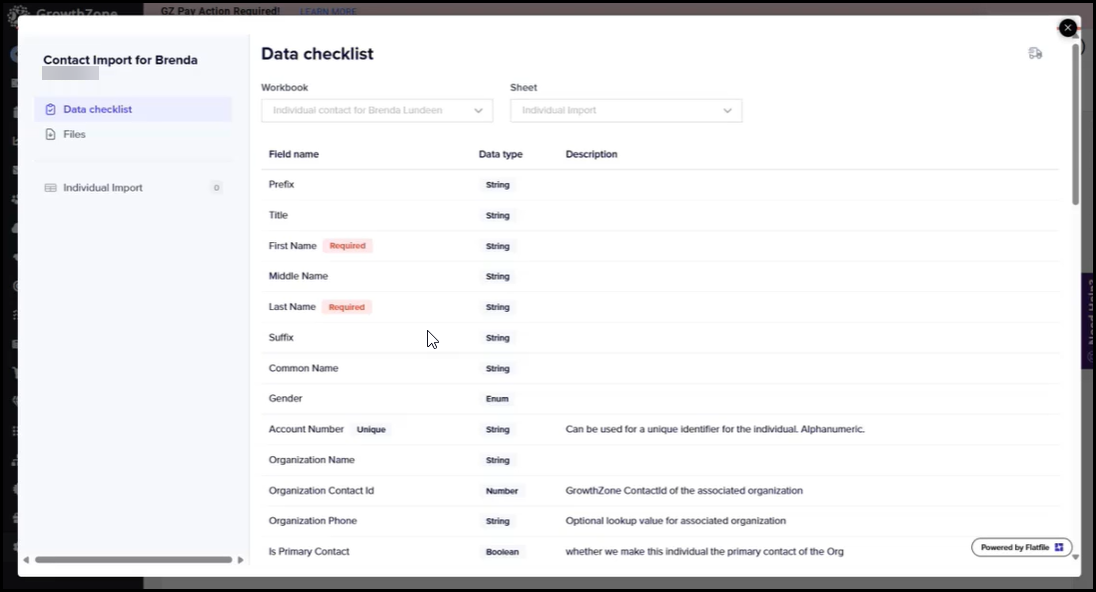Click the Flatfile logo in the Powered by badge

pos(1059,548)
